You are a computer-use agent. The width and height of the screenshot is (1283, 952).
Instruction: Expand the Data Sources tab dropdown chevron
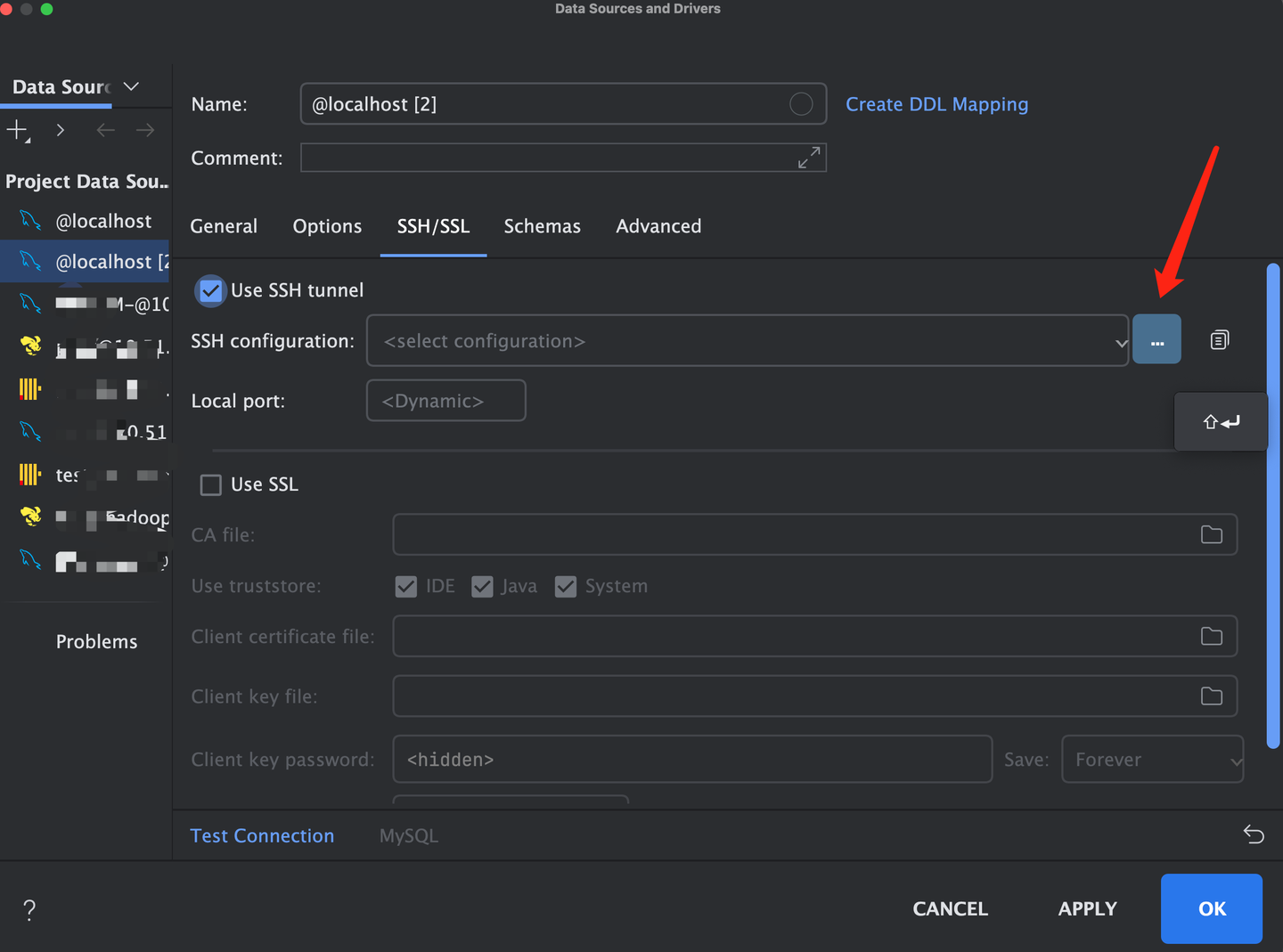(132, 86)
